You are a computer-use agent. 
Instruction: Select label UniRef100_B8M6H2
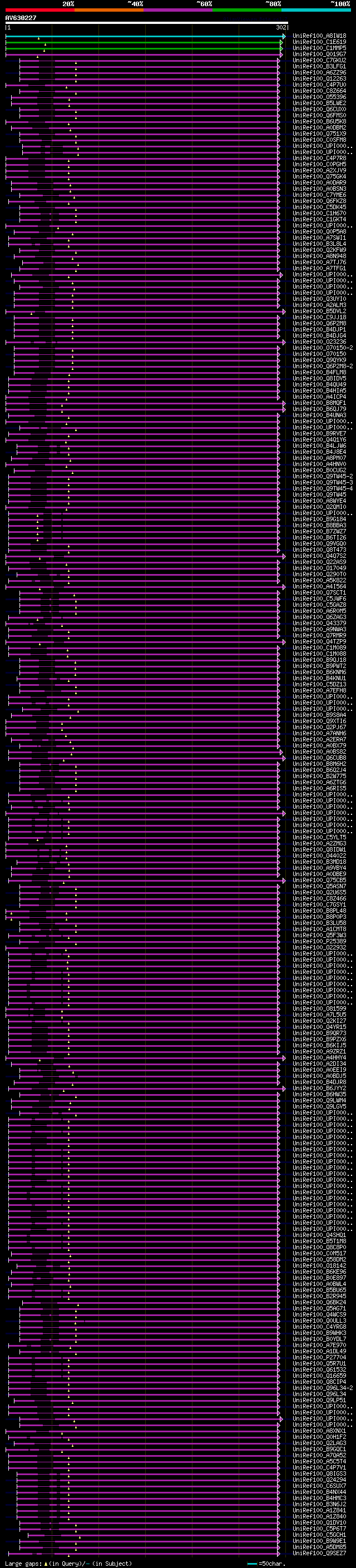tap(319, 764)
